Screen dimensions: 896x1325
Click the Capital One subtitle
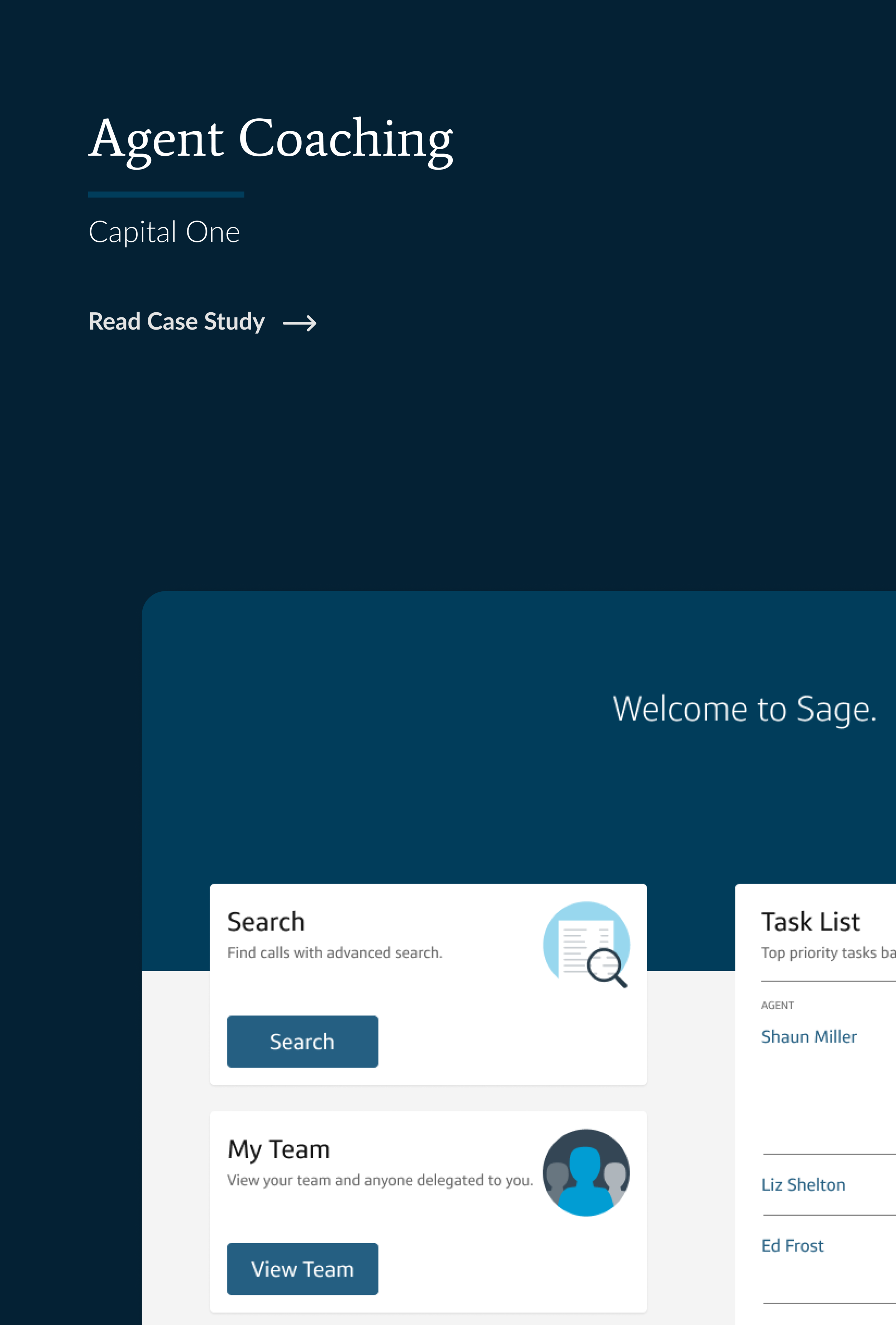pos(164,233)
